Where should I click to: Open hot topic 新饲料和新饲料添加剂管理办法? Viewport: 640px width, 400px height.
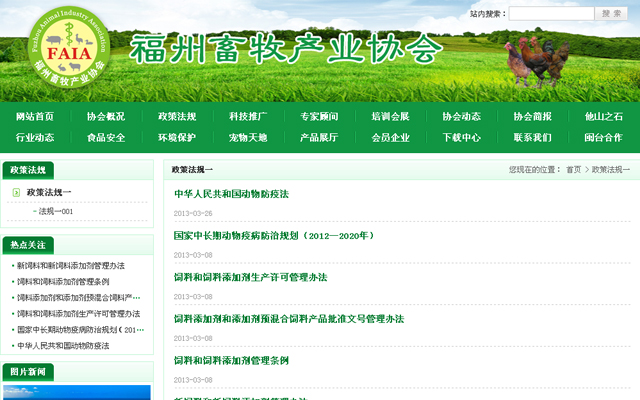click(x=71, y=266)
